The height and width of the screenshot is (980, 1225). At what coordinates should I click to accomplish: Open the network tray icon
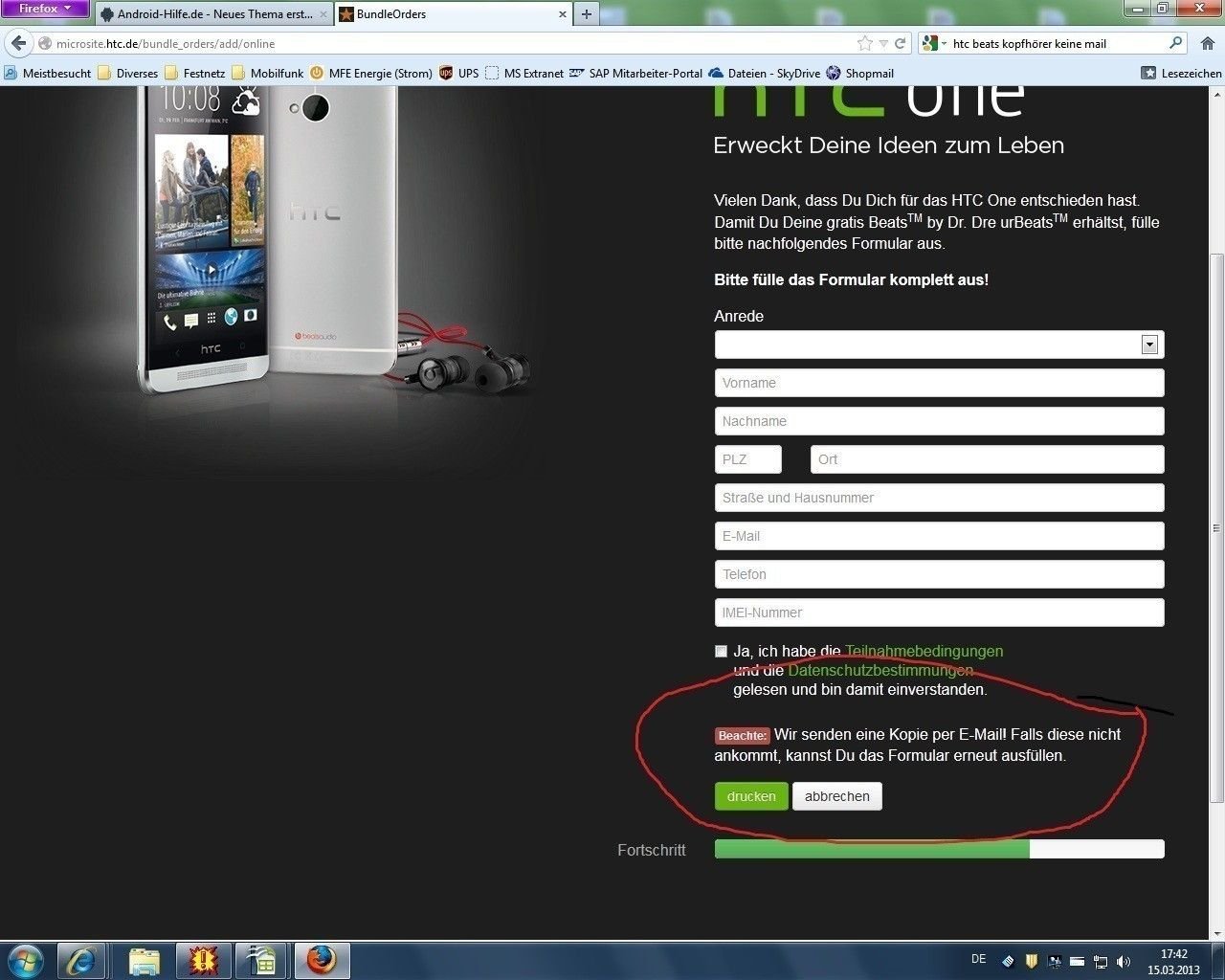pyautogui.click(x=1101, y=961)
